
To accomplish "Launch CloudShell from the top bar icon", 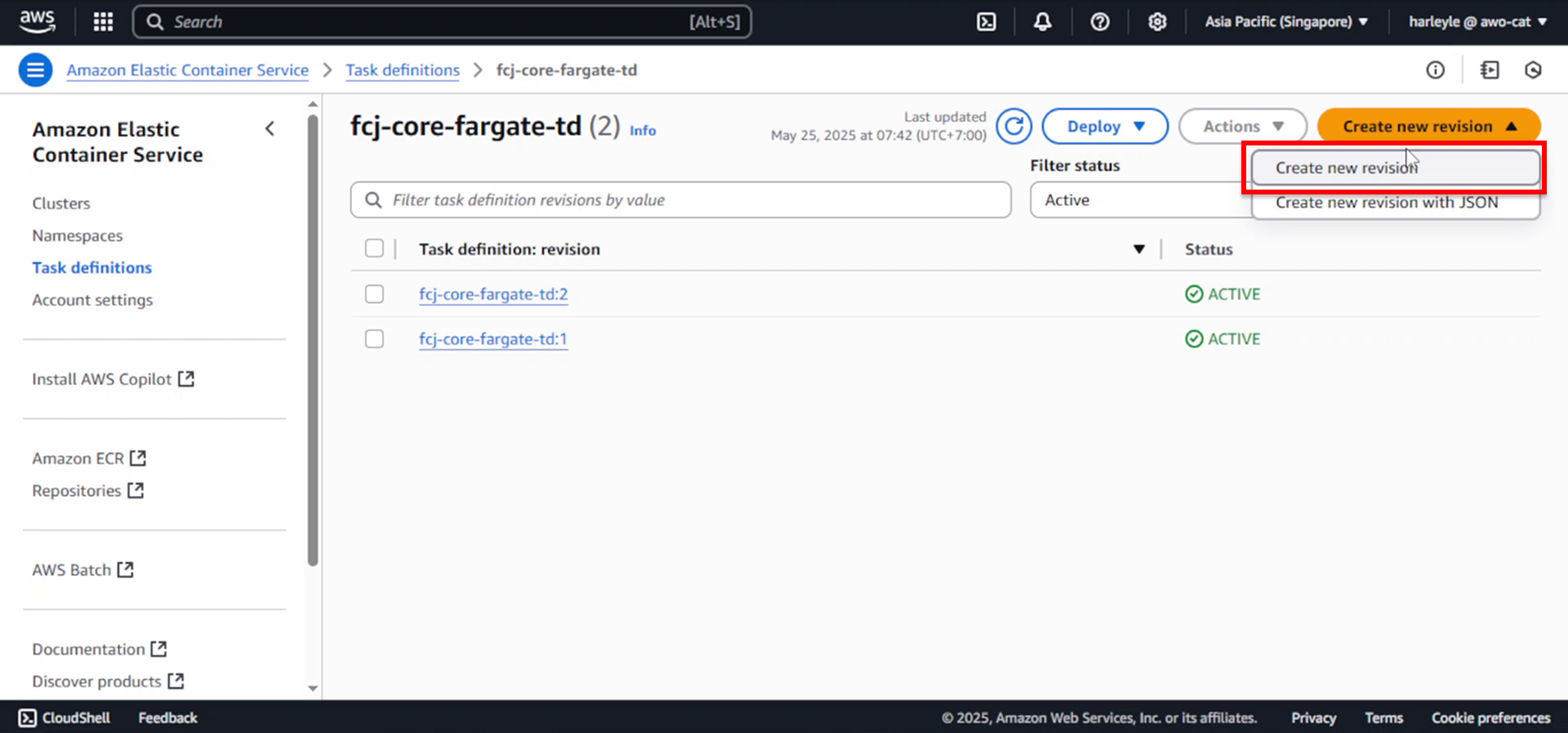I will [x=987, y=22].
